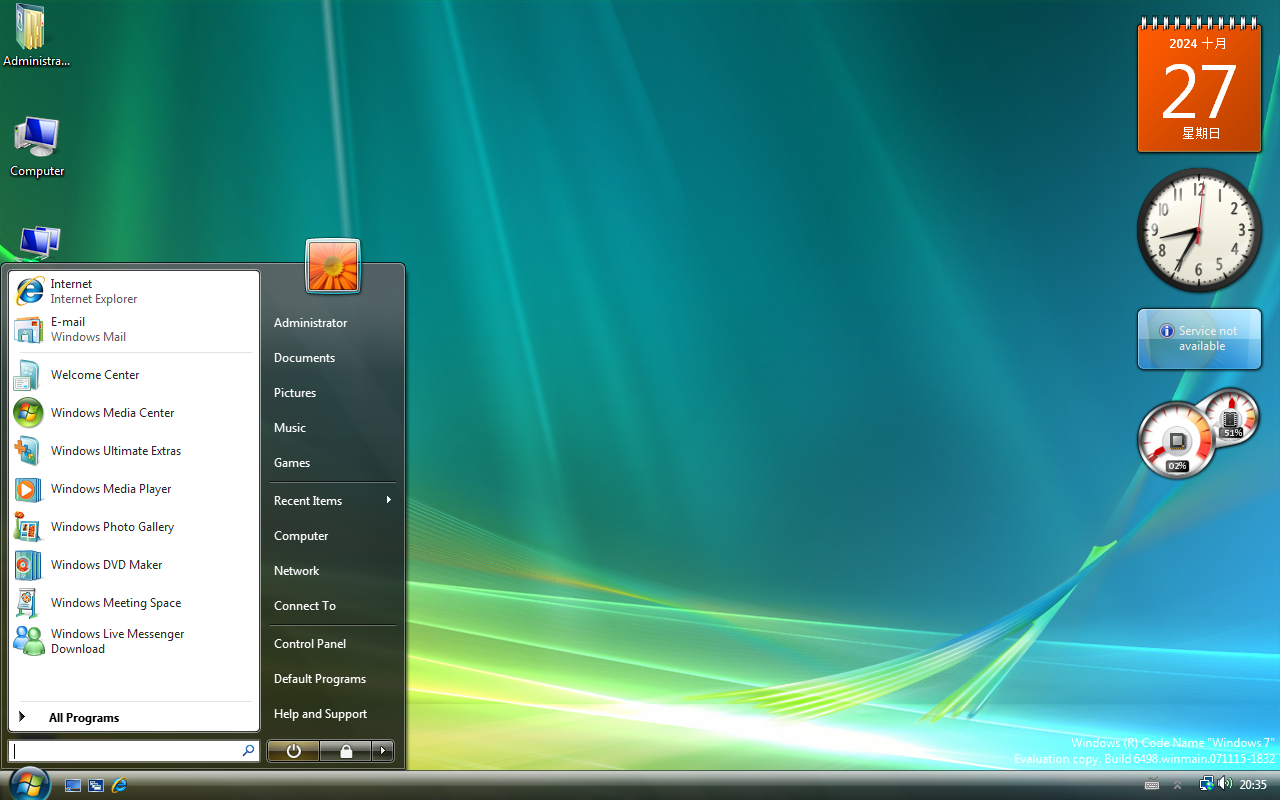Open the shutdown options arrow menu
The image size is (1280, 800).
point(383,751)
